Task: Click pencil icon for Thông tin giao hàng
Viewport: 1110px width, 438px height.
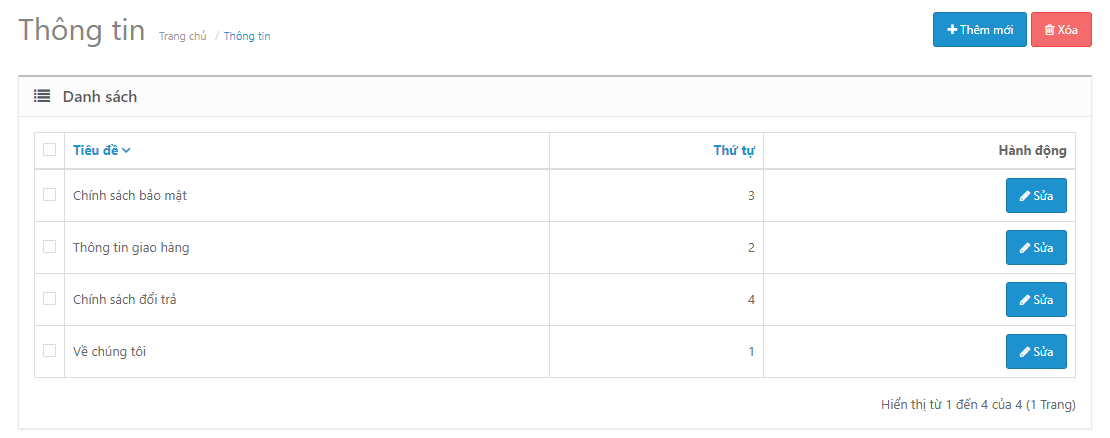Action: 1024,248
